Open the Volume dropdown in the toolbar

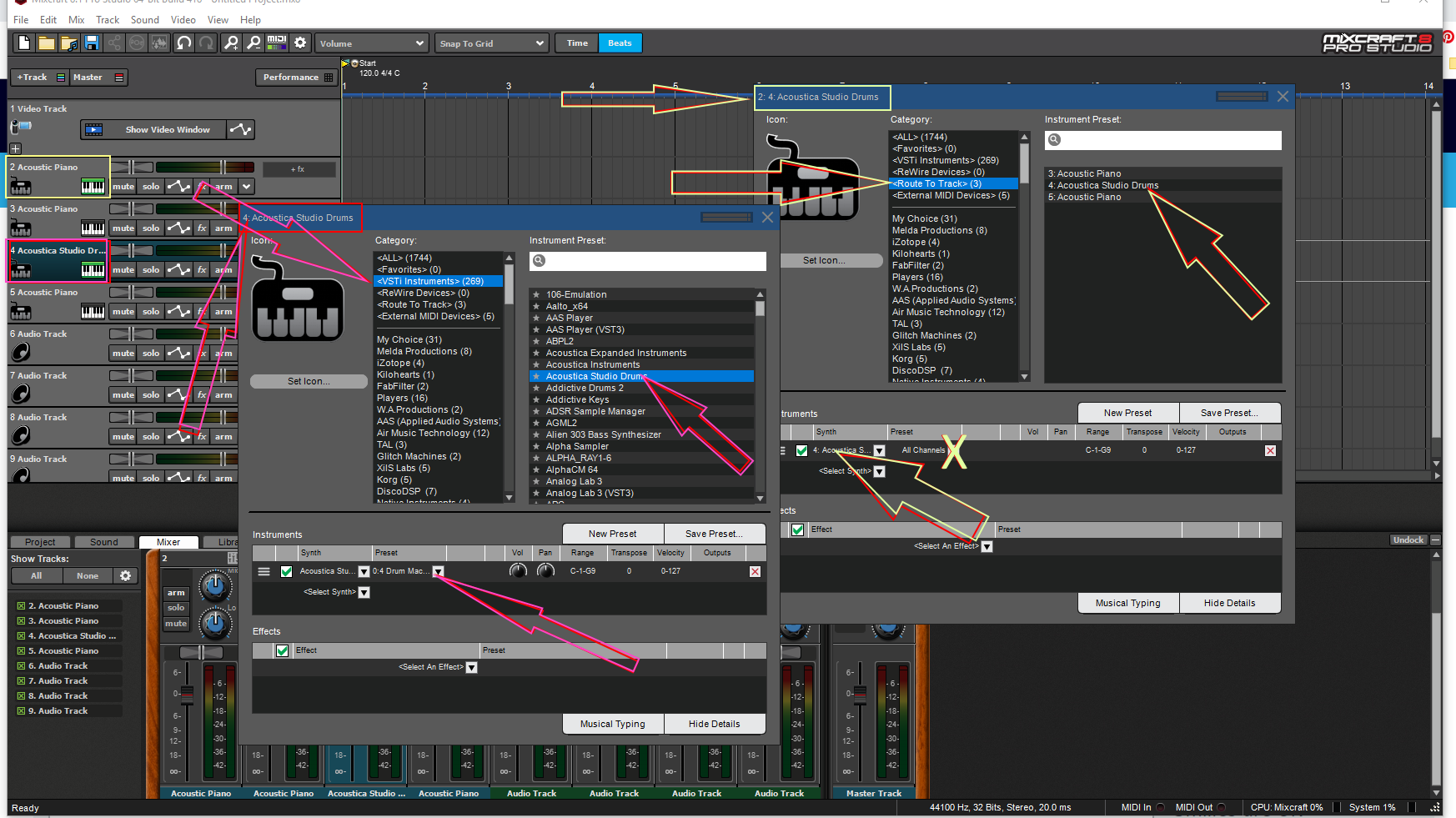(x=371, y=43)
